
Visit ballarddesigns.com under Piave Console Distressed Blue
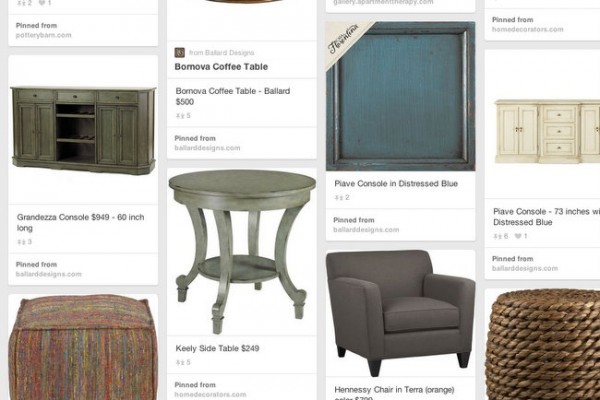click(366, 230)
